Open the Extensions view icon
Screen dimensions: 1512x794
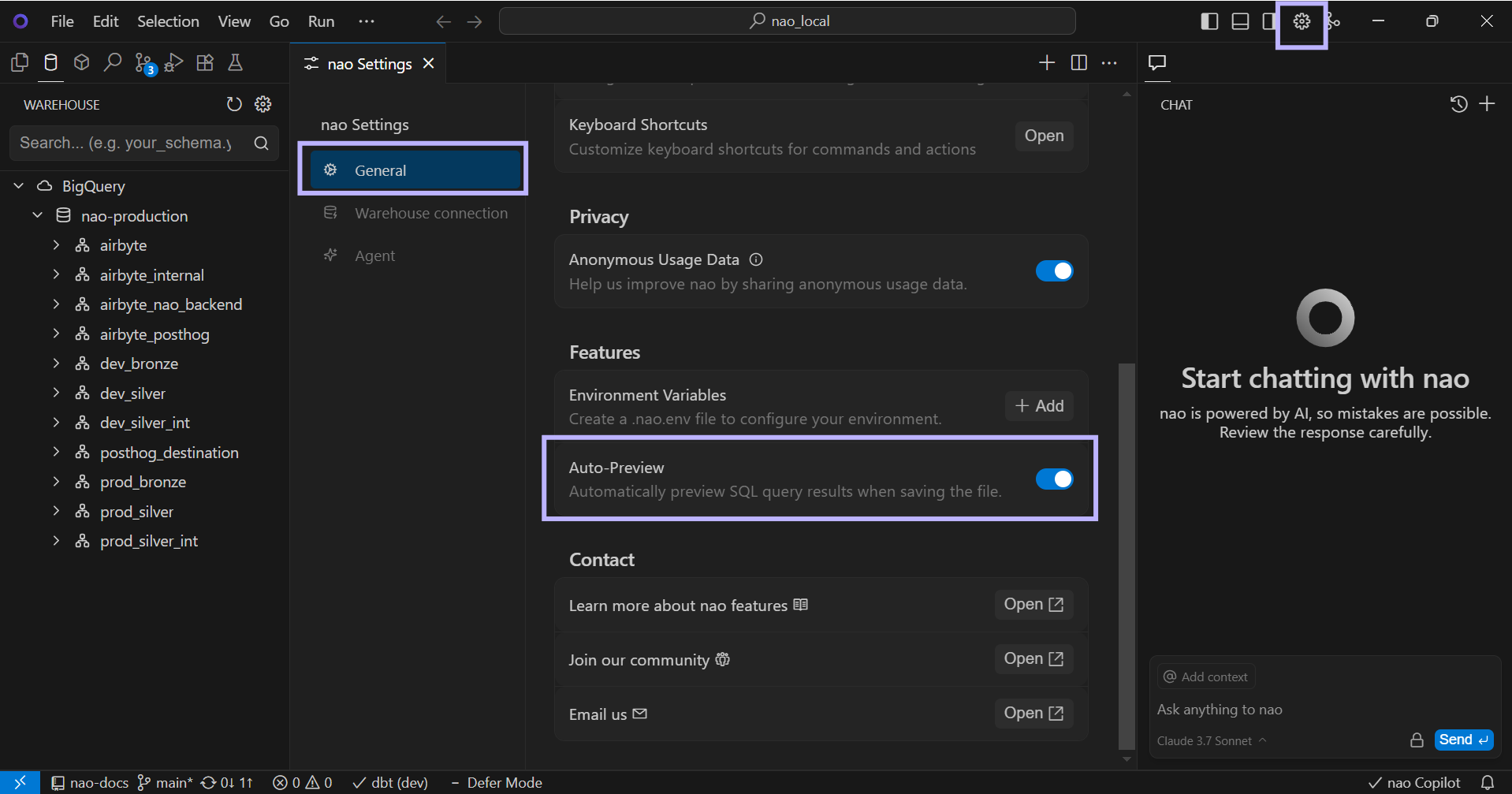(x=205, y=63)
